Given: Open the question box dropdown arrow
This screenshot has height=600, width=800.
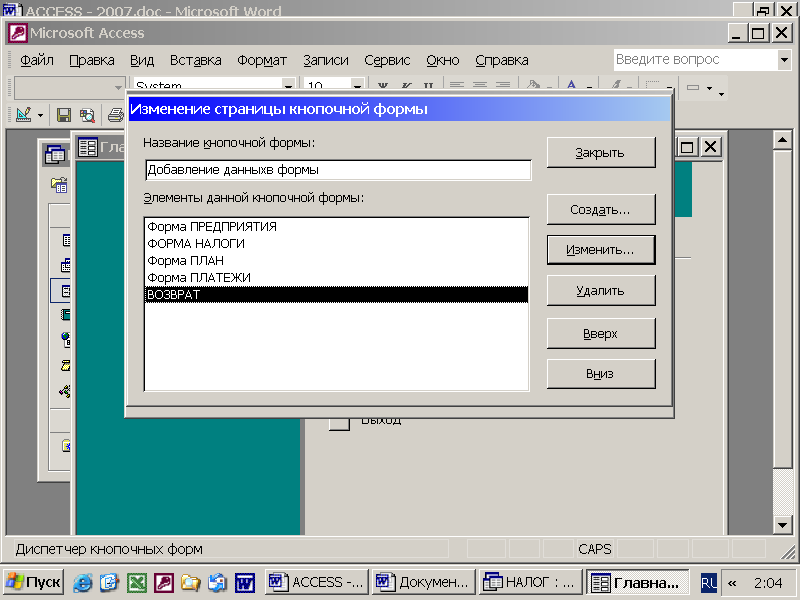Looking at the screenshot, I should [785, 60].
